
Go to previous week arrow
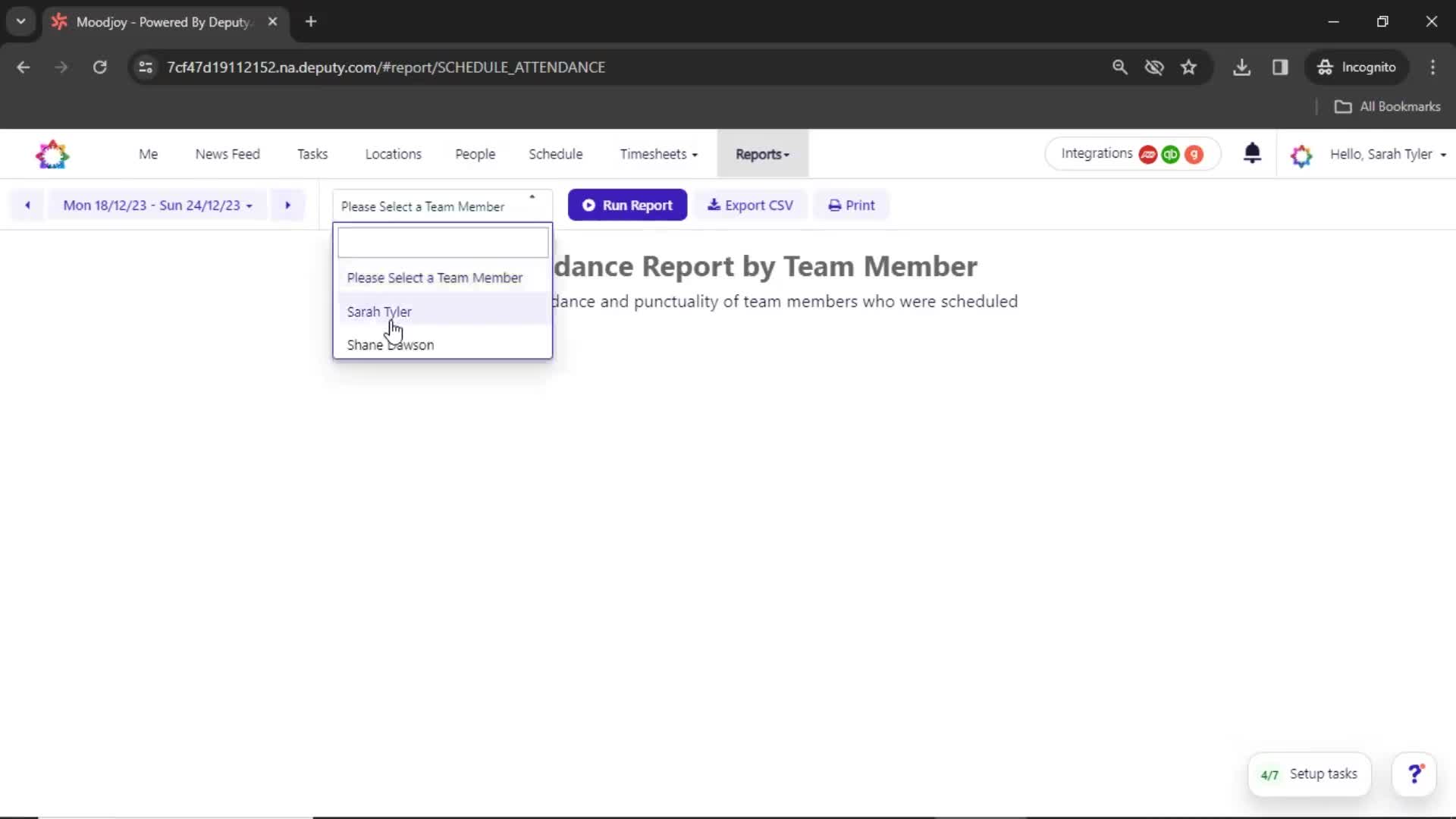[27, 205]
